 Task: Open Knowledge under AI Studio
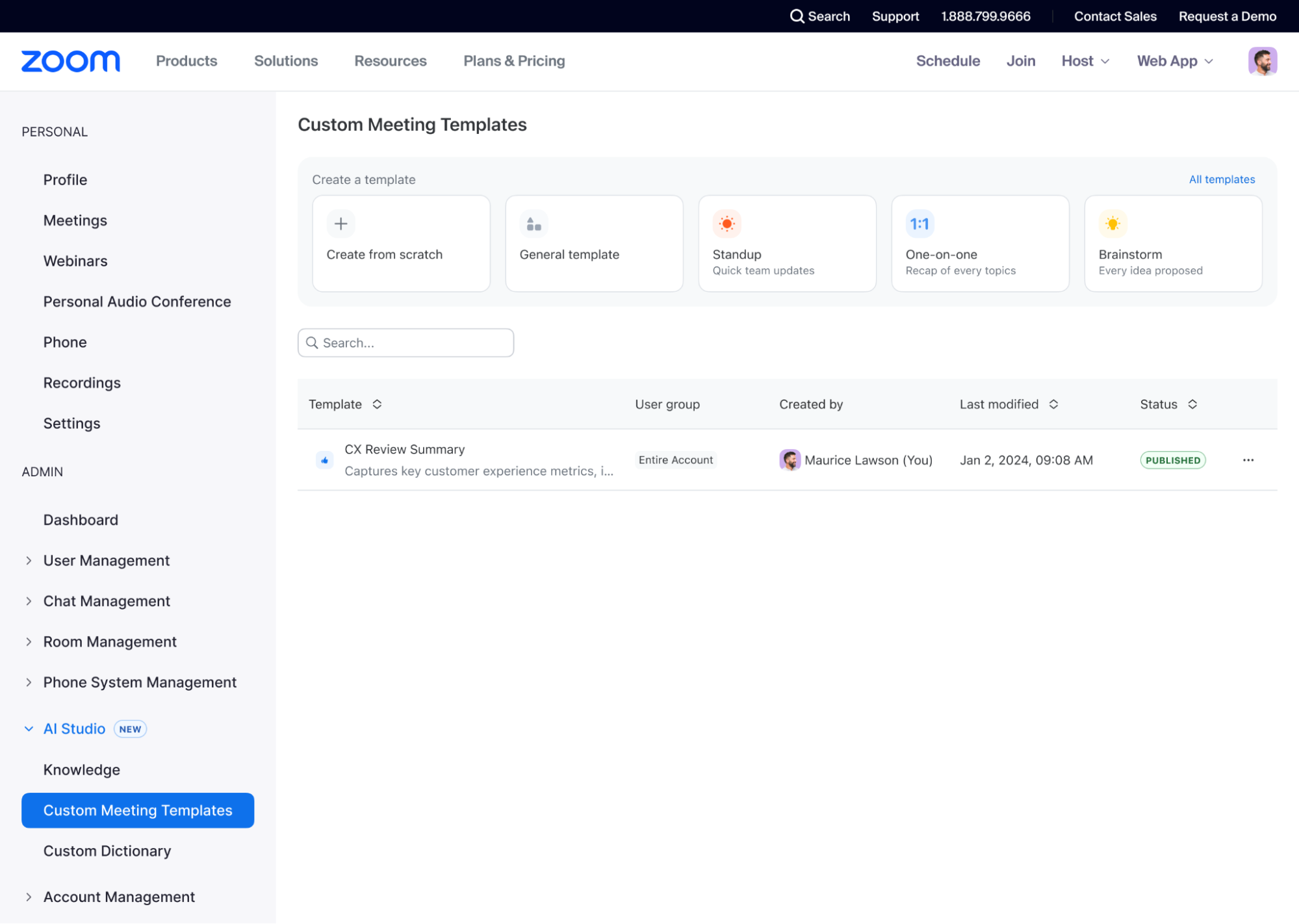click(x=82, y=770)
